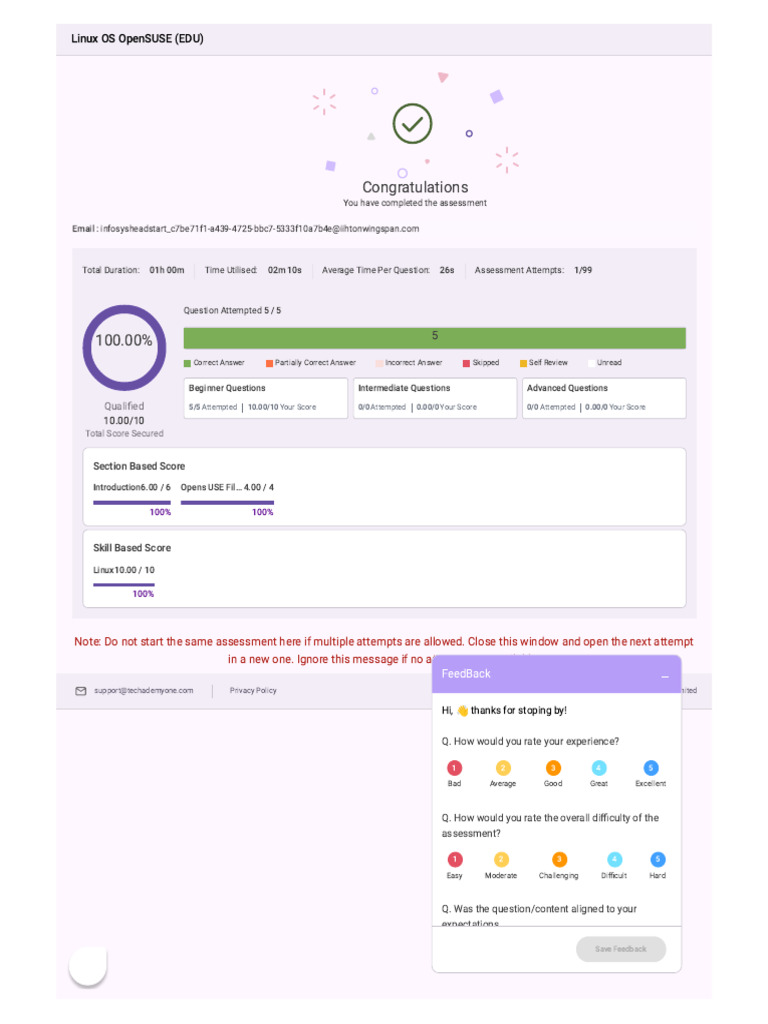The width and height of the screenshot is (768, 1024).
Task: Click the Assessment Attempts 1/99 value
Action: click(583, 270)
